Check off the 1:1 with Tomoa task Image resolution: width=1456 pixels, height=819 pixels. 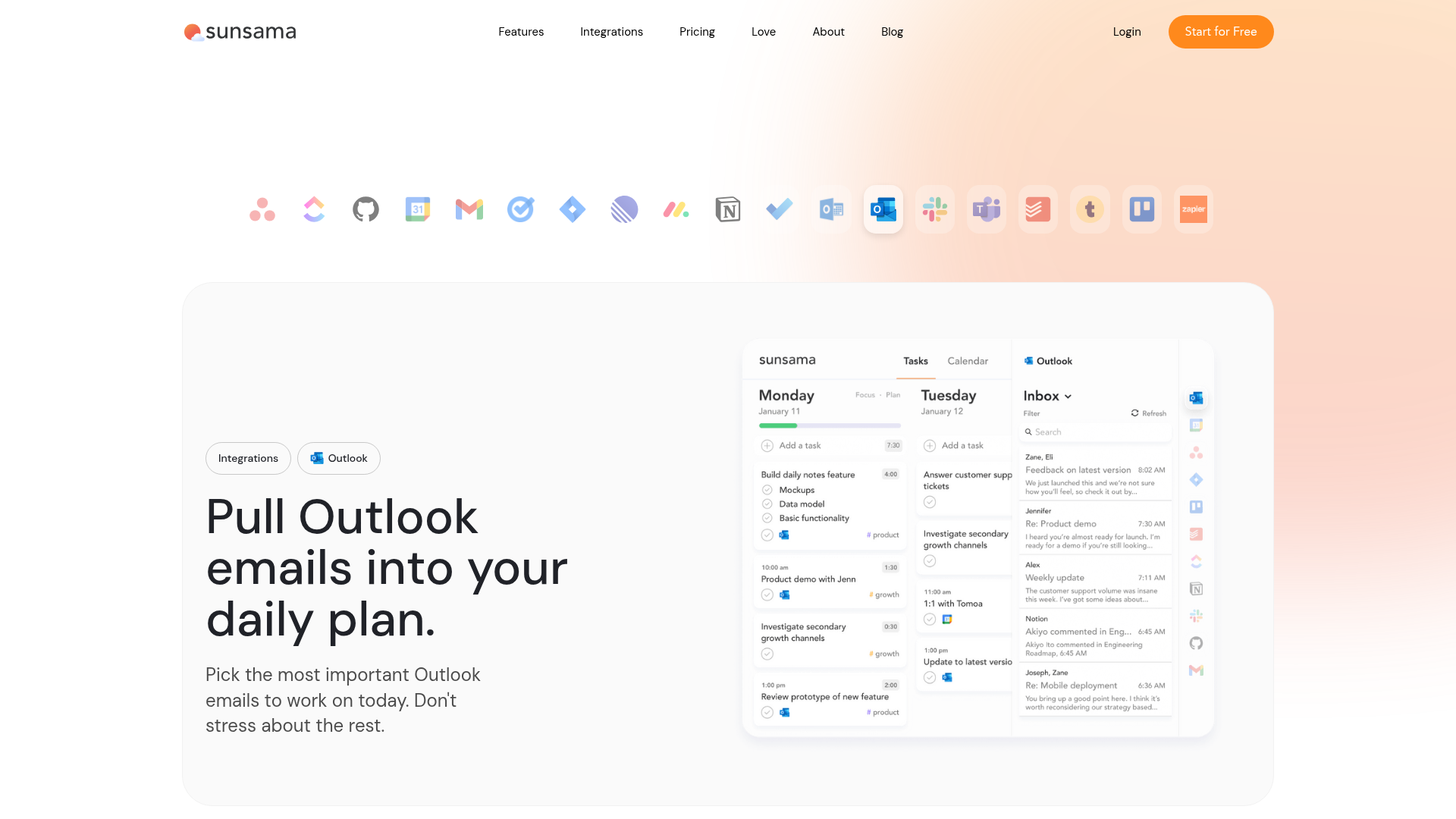[x=930, y=620]
